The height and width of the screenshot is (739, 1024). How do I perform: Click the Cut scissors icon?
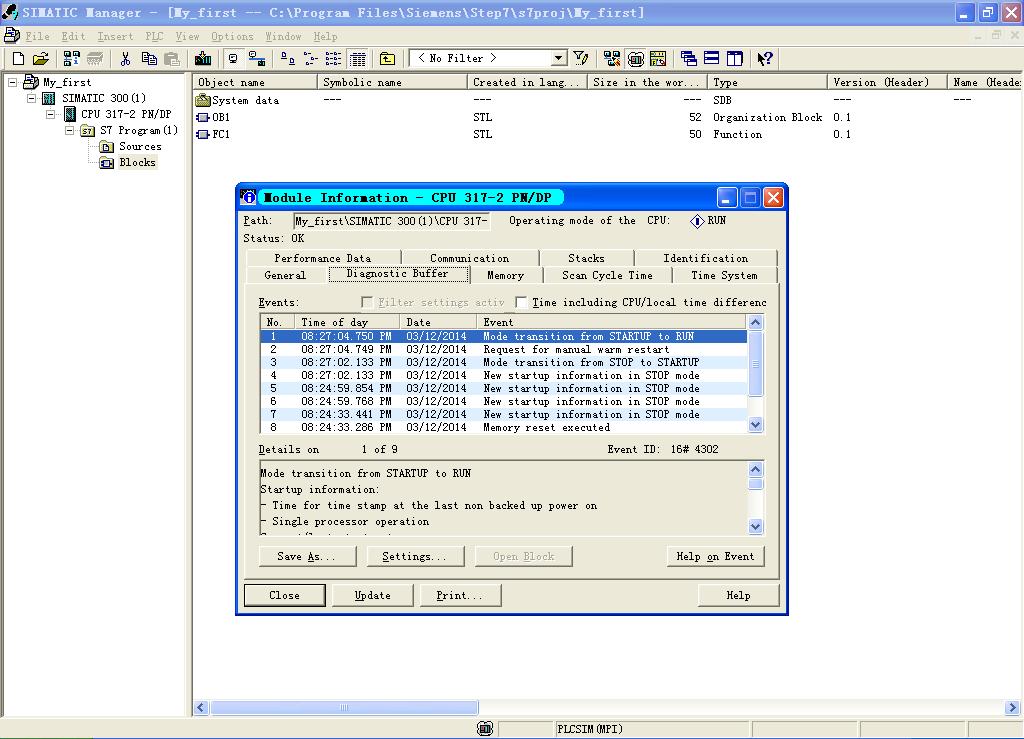(126, 59)
